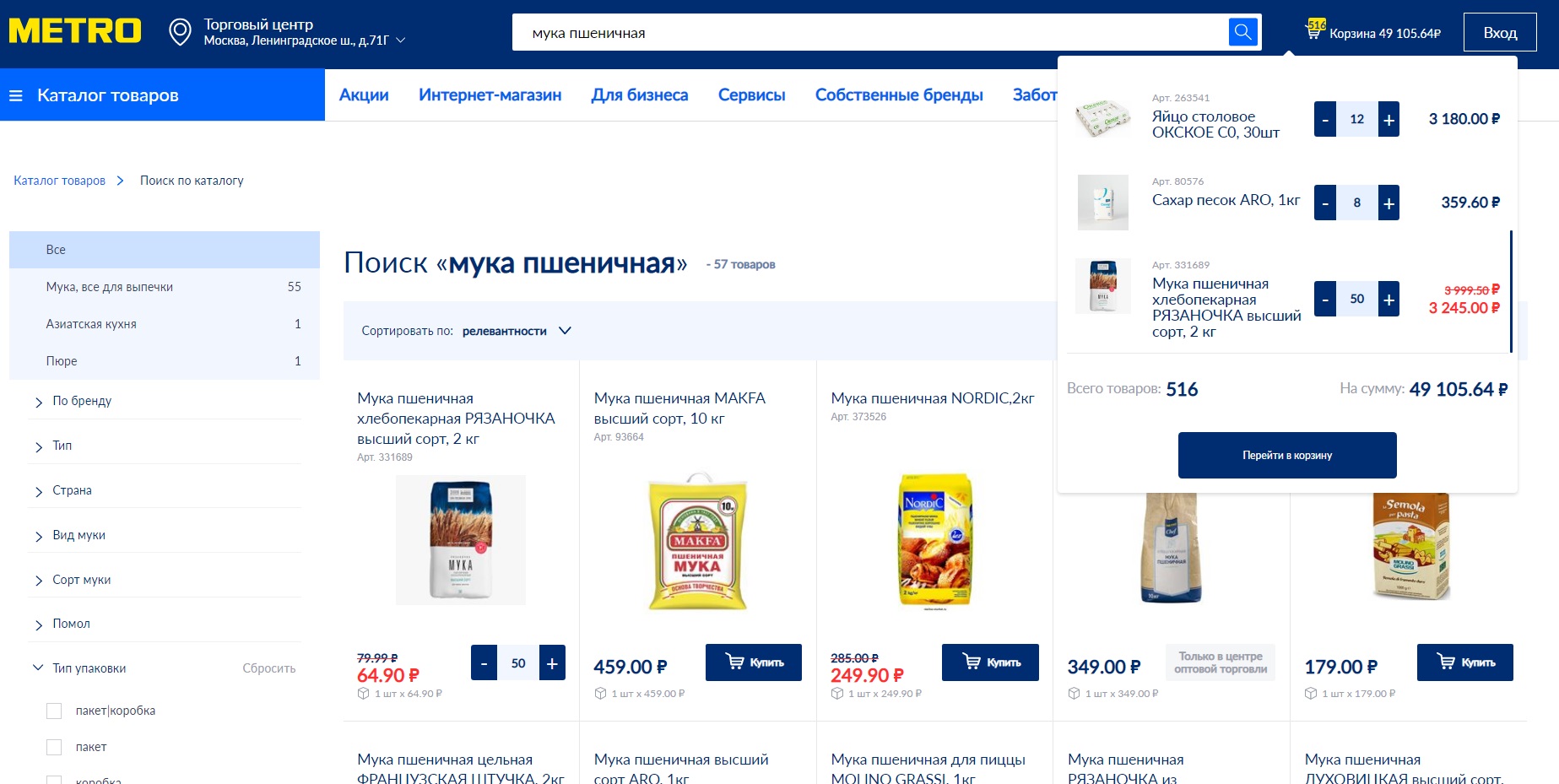Open Мука пшеничная цельная ФРАНЦУЗСКАЯ ШТУЧКА title
Image resolution: width=1559 pixels, height=784 pixels.
[461, 769]
